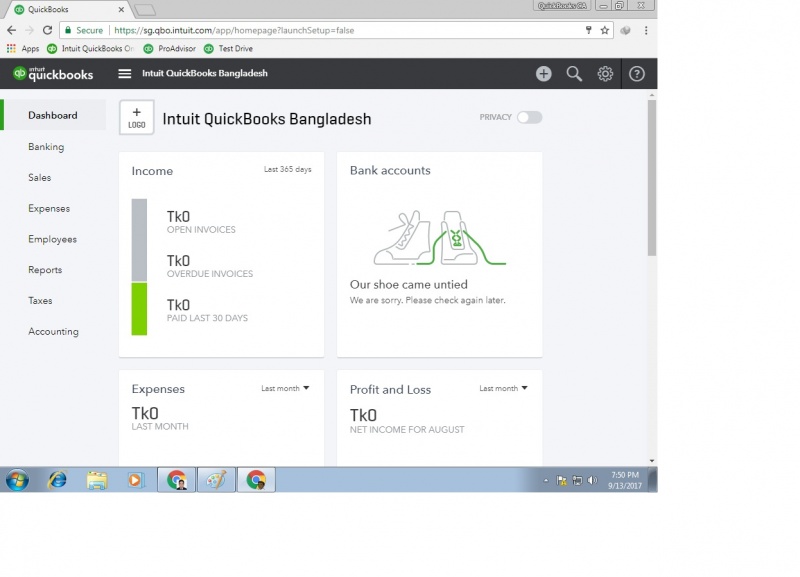Click the browser extension icon beside star
The image size is (800, 577).
(625, 30)
